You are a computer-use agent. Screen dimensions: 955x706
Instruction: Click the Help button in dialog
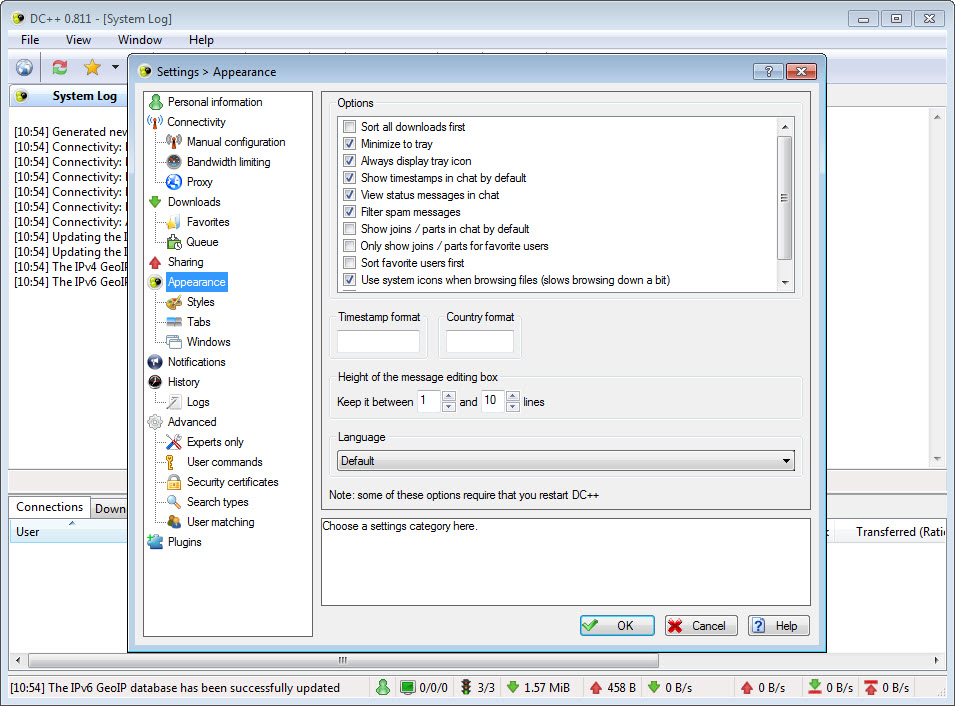click(778, 626)
